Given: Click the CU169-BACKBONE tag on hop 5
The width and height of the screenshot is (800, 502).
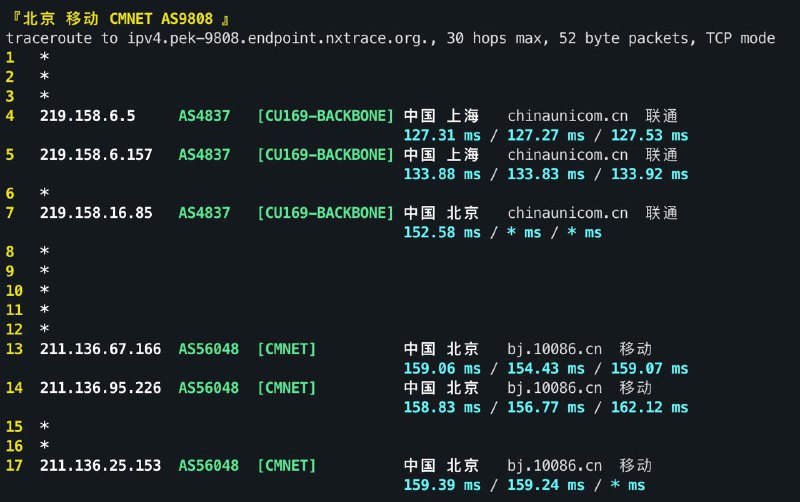Looking at the screenshot, I should 326,155.
